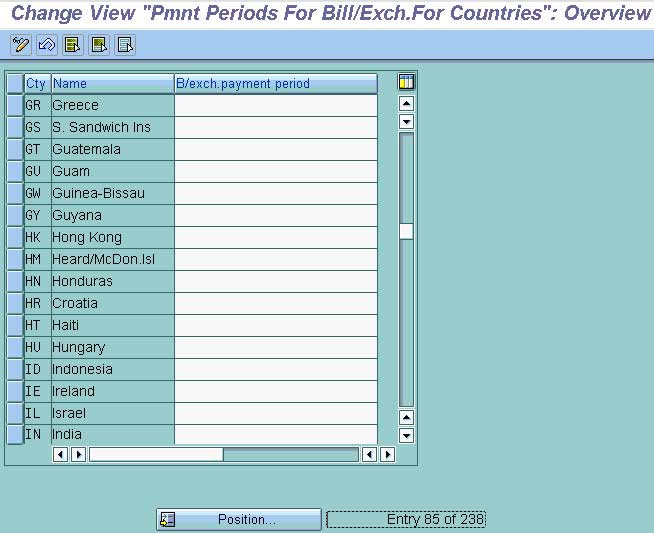Image resolution: width=654 pixels, height=533 pixels.
Task: Click the 'Guyana' name cell
Action: pyautogui.click(x=113, y=215)
